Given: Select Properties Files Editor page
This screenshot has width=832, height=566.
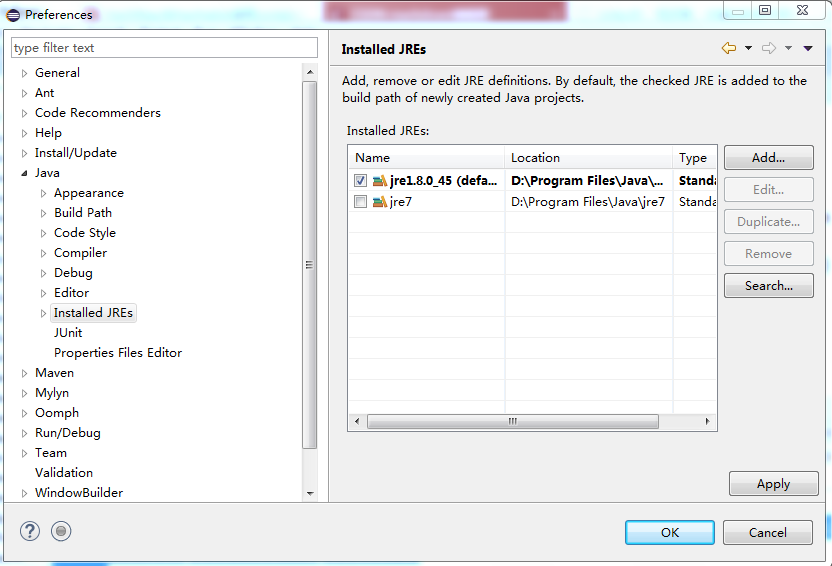Looking at the screenshot, I should pos(118,353).
